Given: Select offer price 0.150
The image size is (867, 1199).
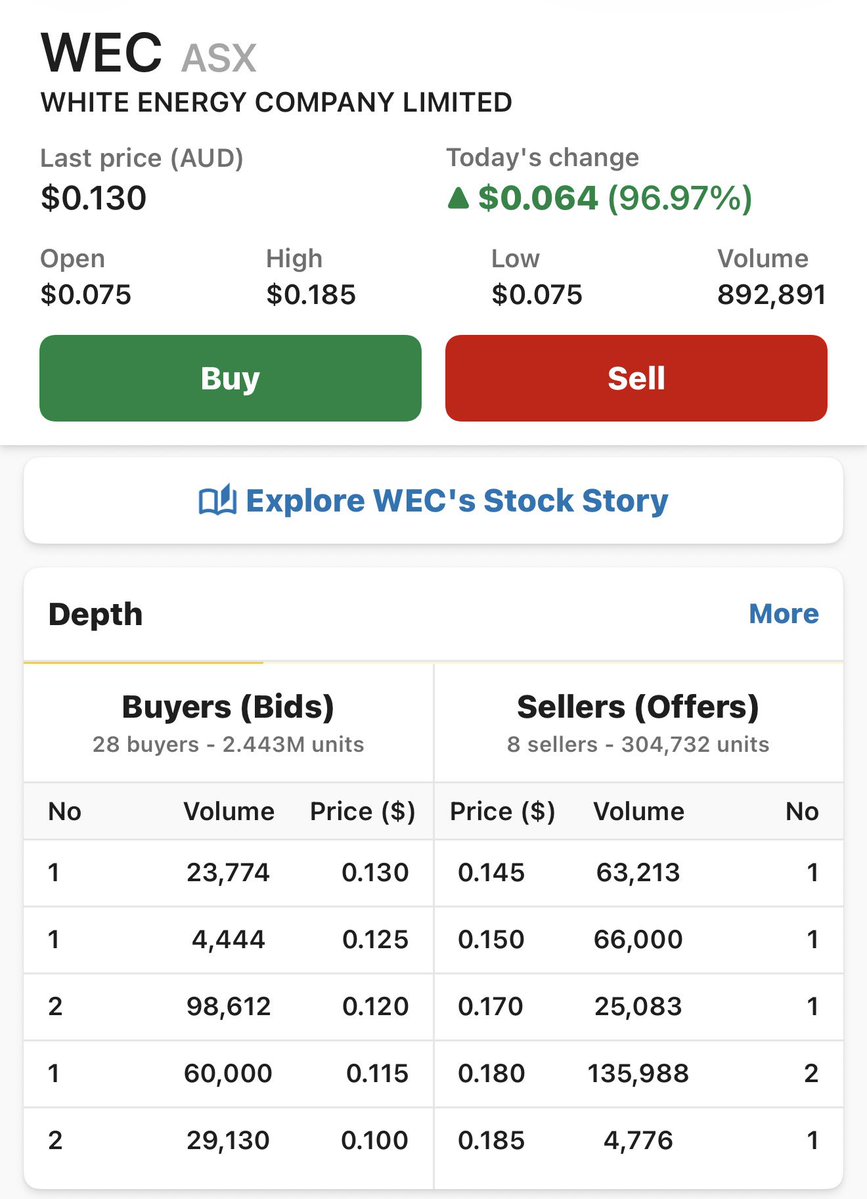Looking at the screenshot, I should click(492, 939).
